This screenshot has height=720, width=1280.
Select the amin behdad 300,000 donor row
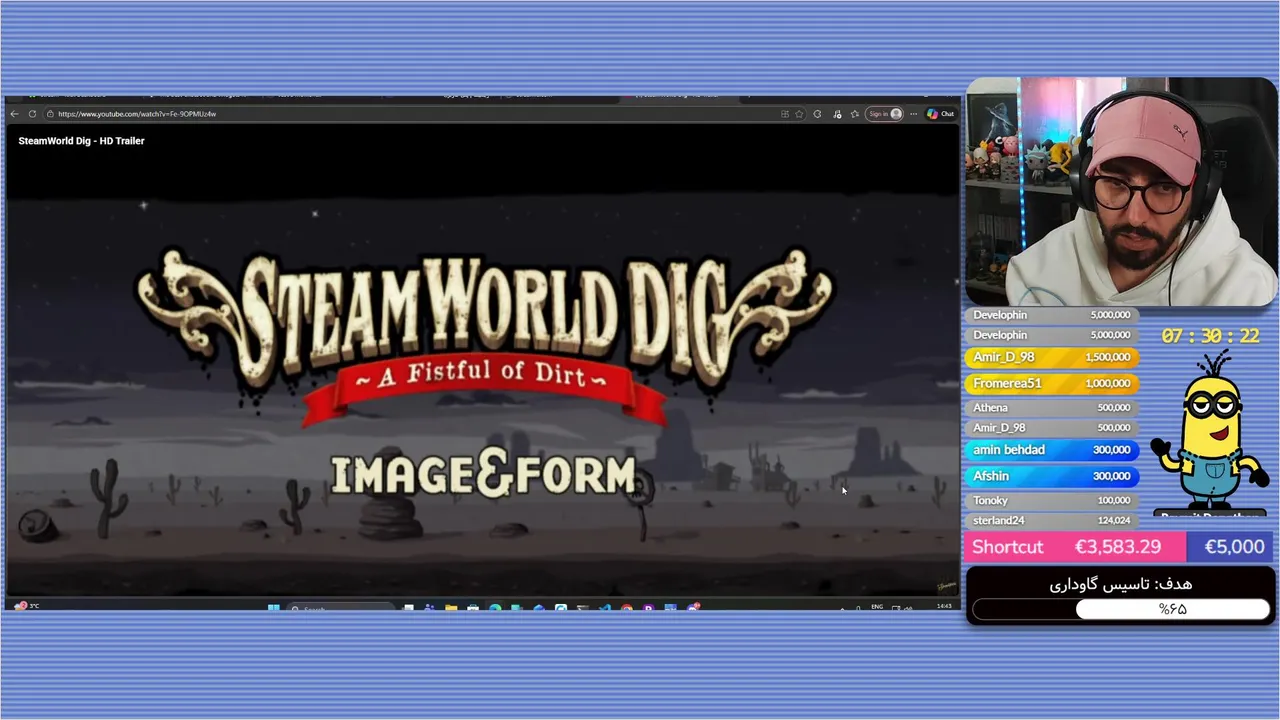coord(1052,450)
